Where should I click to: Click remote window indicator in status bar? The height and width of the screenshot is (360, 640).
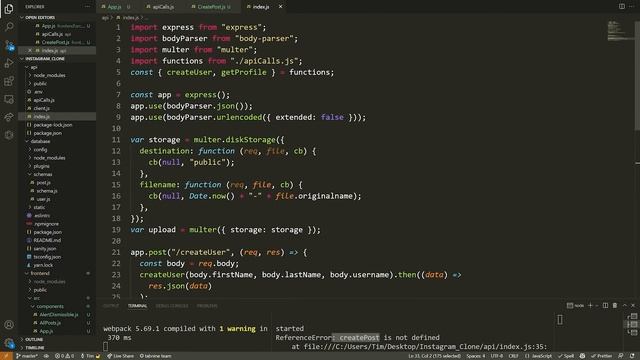tap(6, 356)
